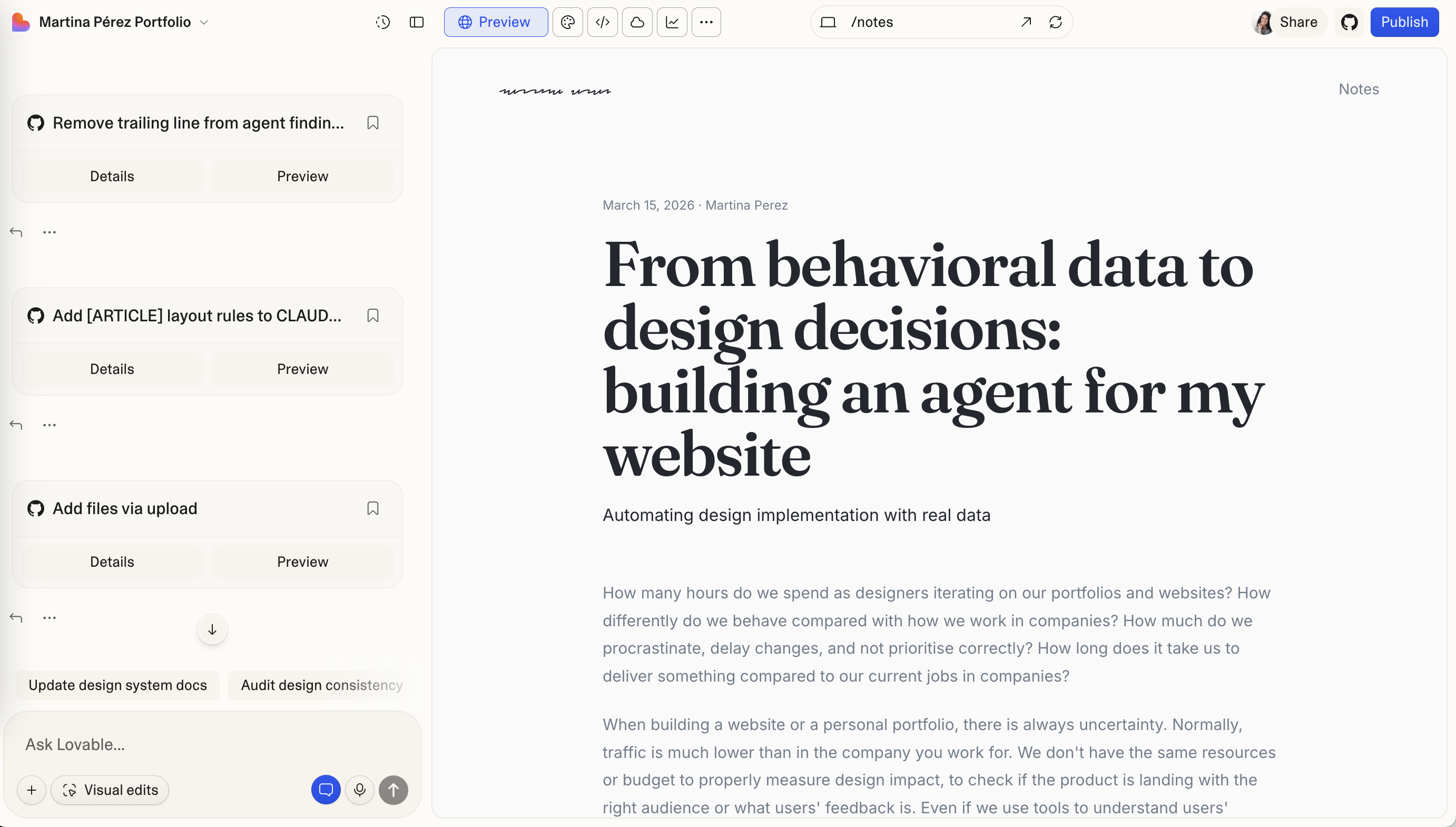Image resolution: width=1456 pixels, height=827 pixels.
Task: Bookmark 'Add [ARTICLE] layout rules' commit
Action: pyautogui.click(x=372, y=315)
